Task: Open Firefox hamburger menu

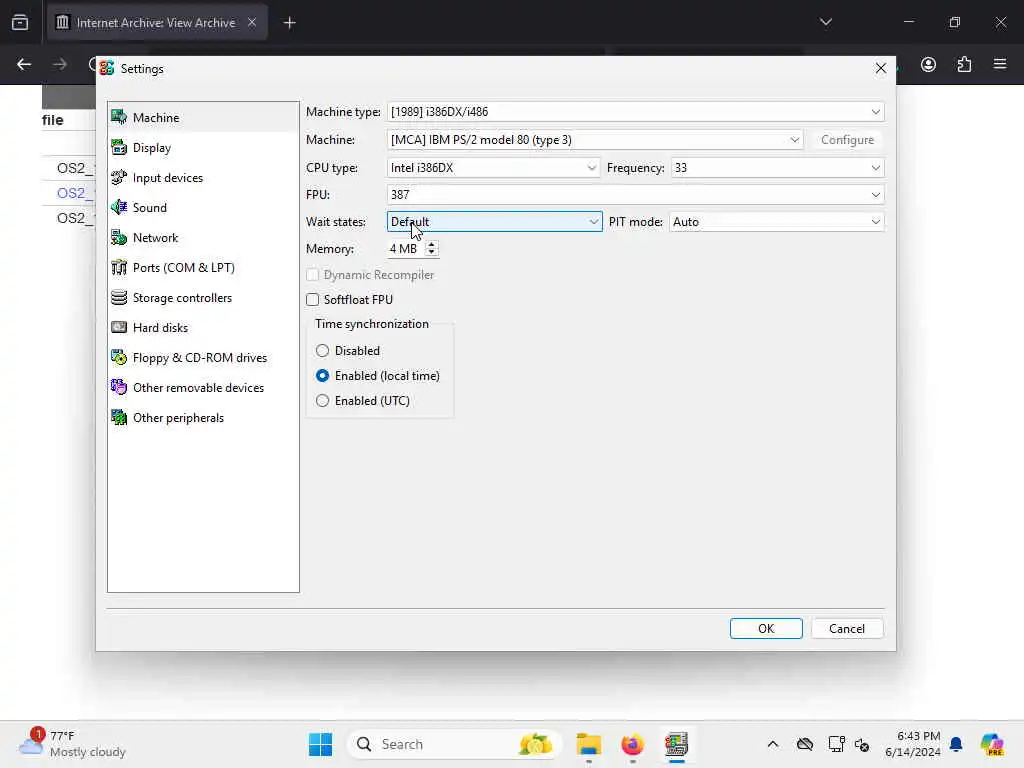Action: pyautogui.click(x=1000, y=64)
